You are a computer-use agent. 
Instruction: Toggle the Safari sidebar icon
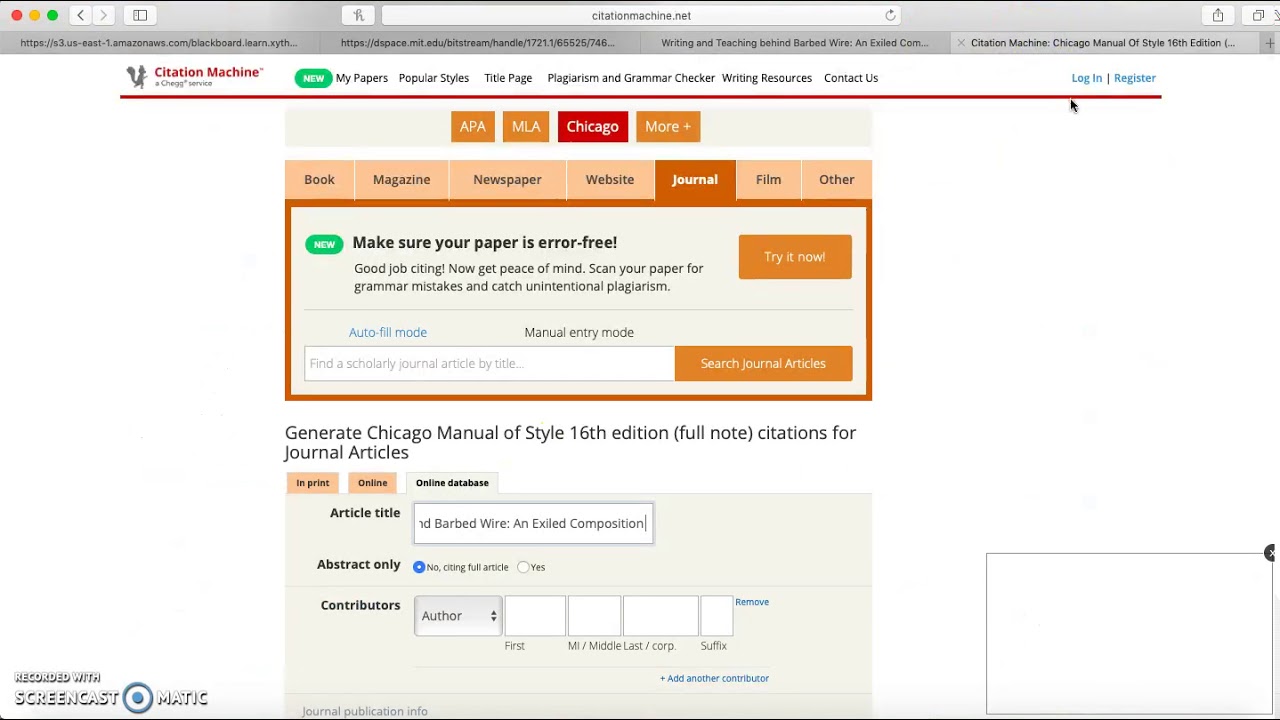[x=140, y=15]
